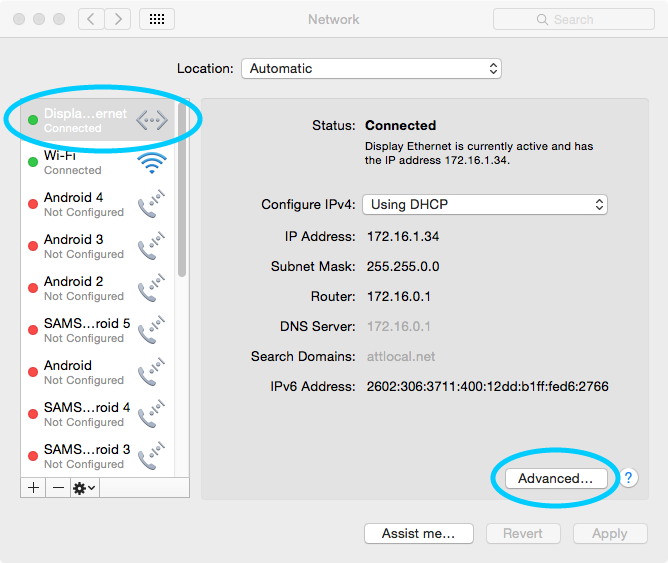This screenshot has width=668, height=563.
Task: Go forward with the right arrow button
Action: (118, 19)
